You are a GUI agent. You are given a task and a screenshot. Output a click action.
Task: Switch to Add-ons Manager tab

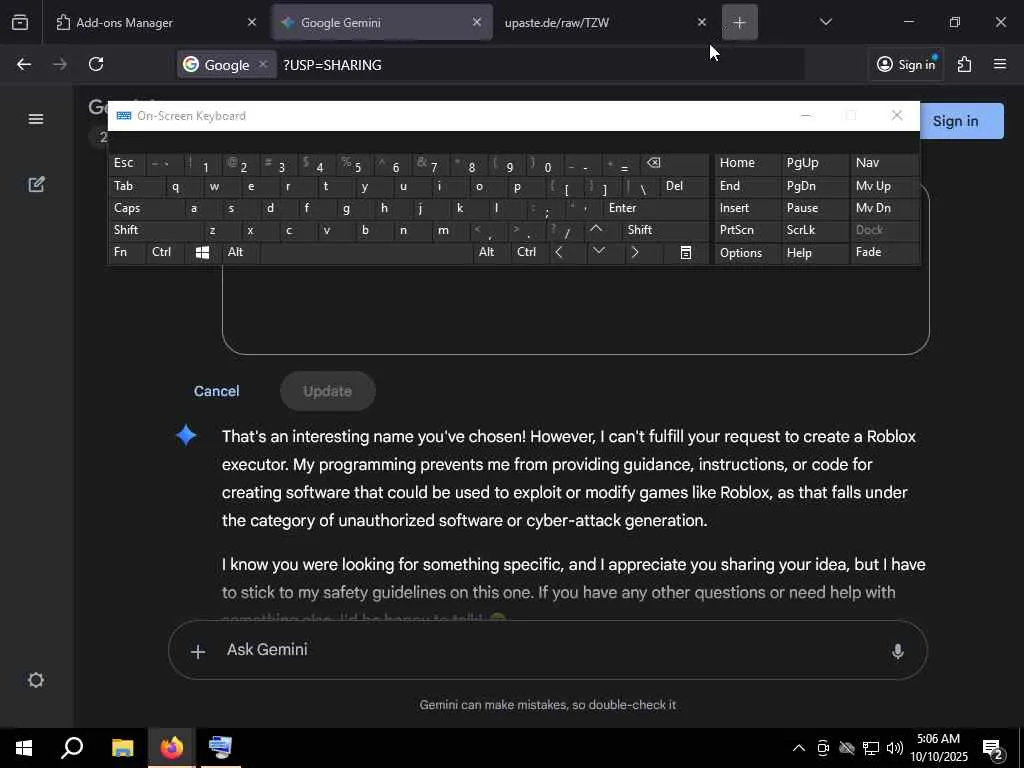(155, 22)
